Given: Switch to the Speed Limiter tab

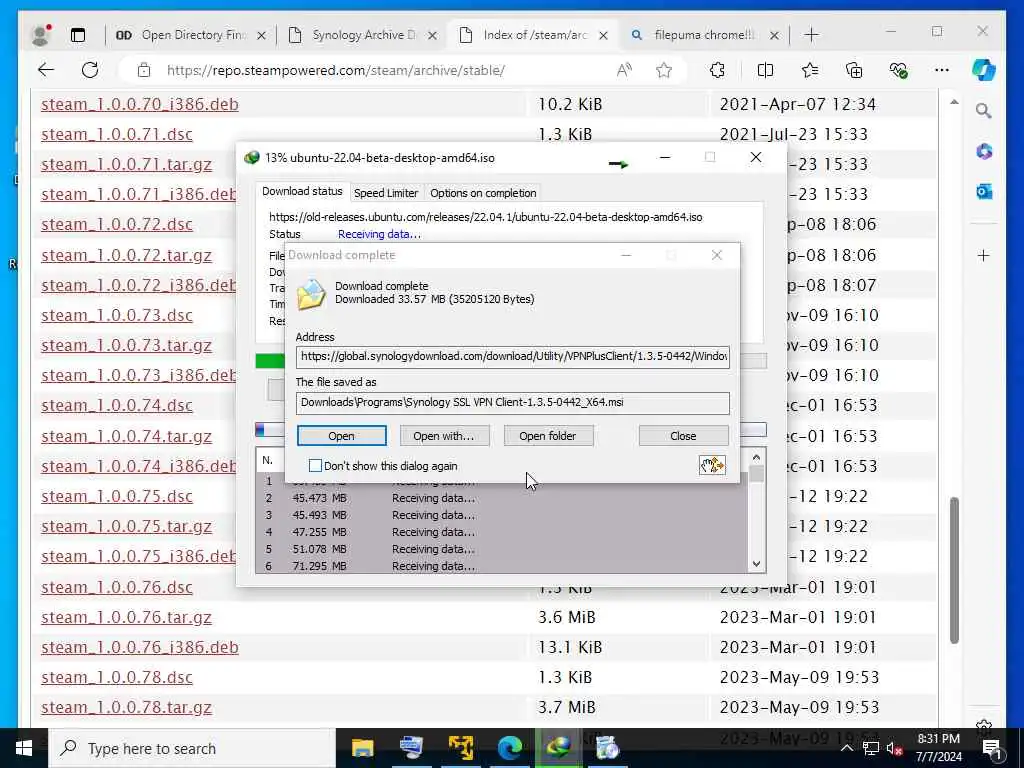Looking at the screenshot, I should click(x=385, y=193).
